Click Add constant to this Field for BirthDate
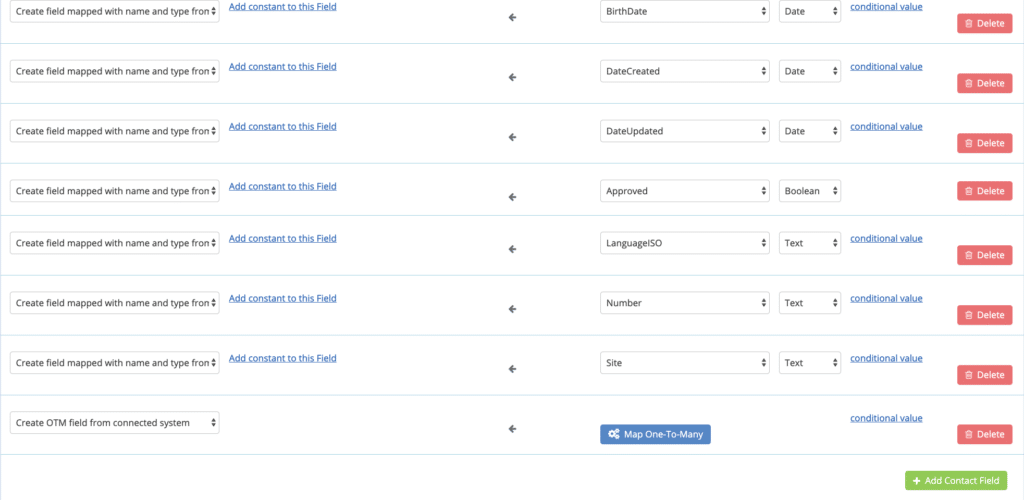Viewport: 1024px width, 500px height. click(x=283, y=7)
